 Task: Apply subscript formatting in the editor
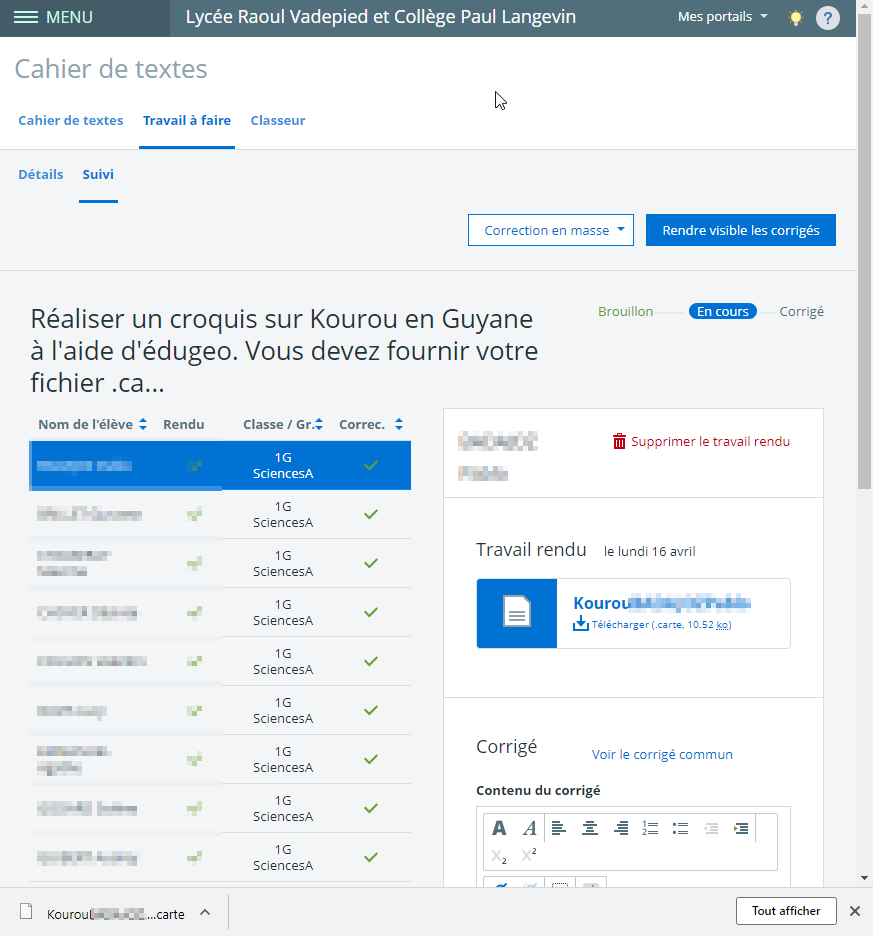(x=499, y=857)
